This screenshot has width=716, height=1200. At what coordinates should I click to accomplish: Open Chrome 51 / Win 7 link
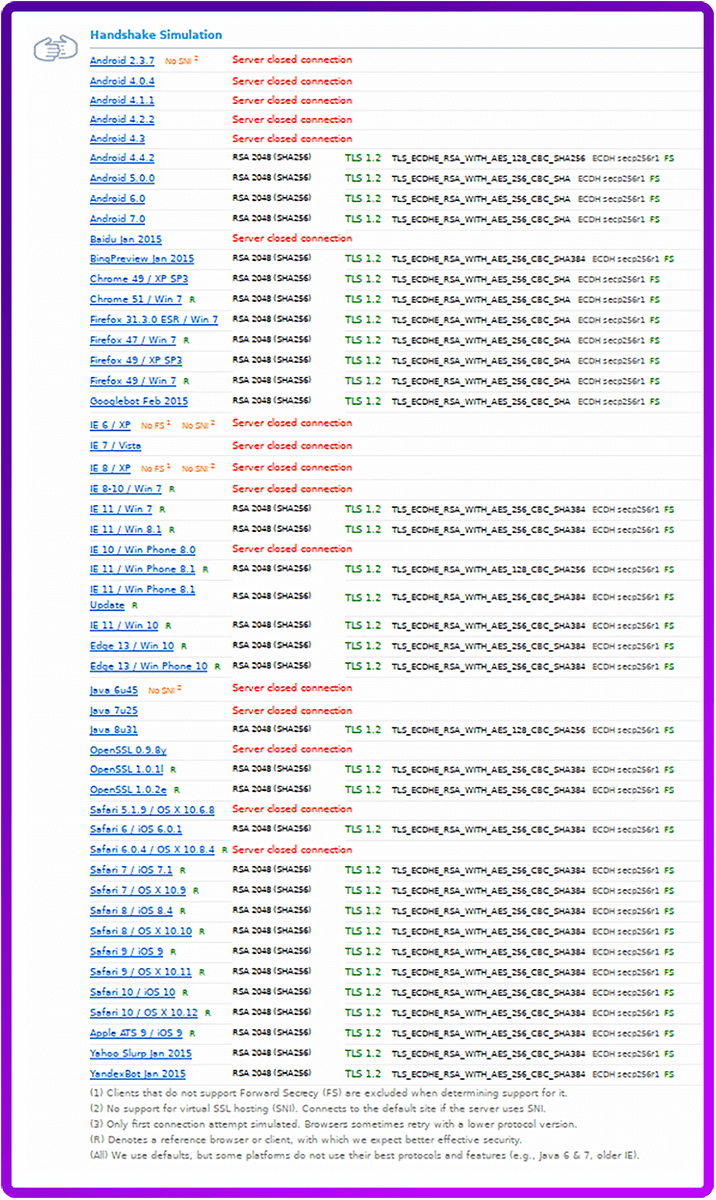point(135,300)
